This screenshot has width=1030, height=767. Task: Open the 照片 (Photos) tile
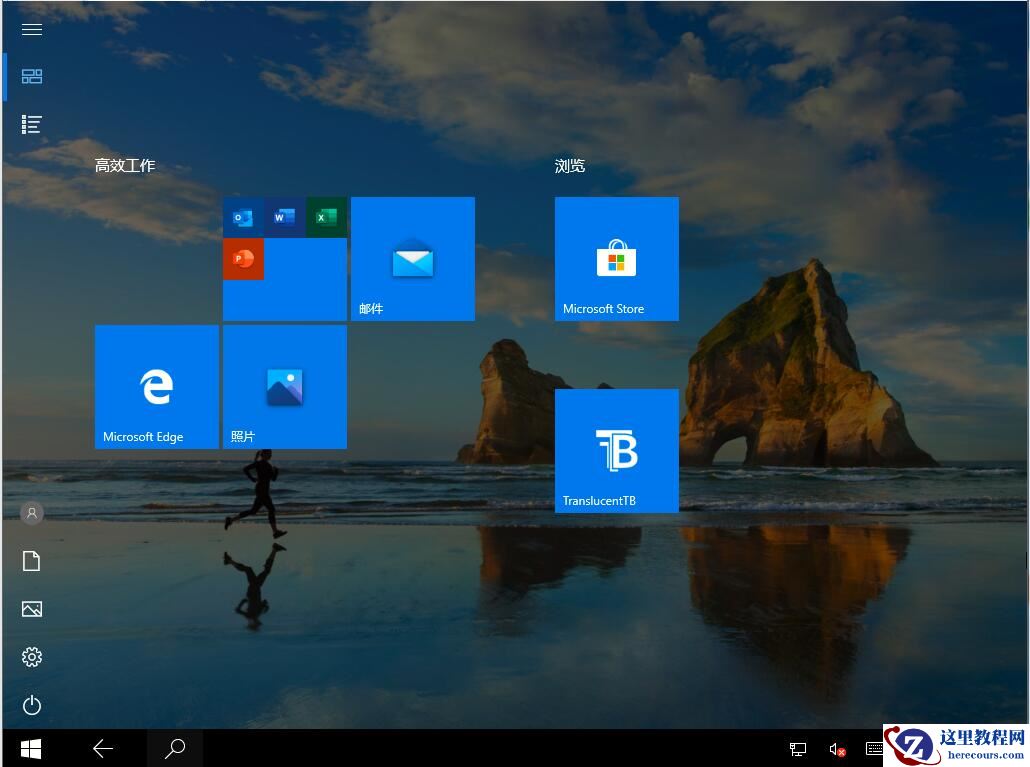[x=284, y=386]
